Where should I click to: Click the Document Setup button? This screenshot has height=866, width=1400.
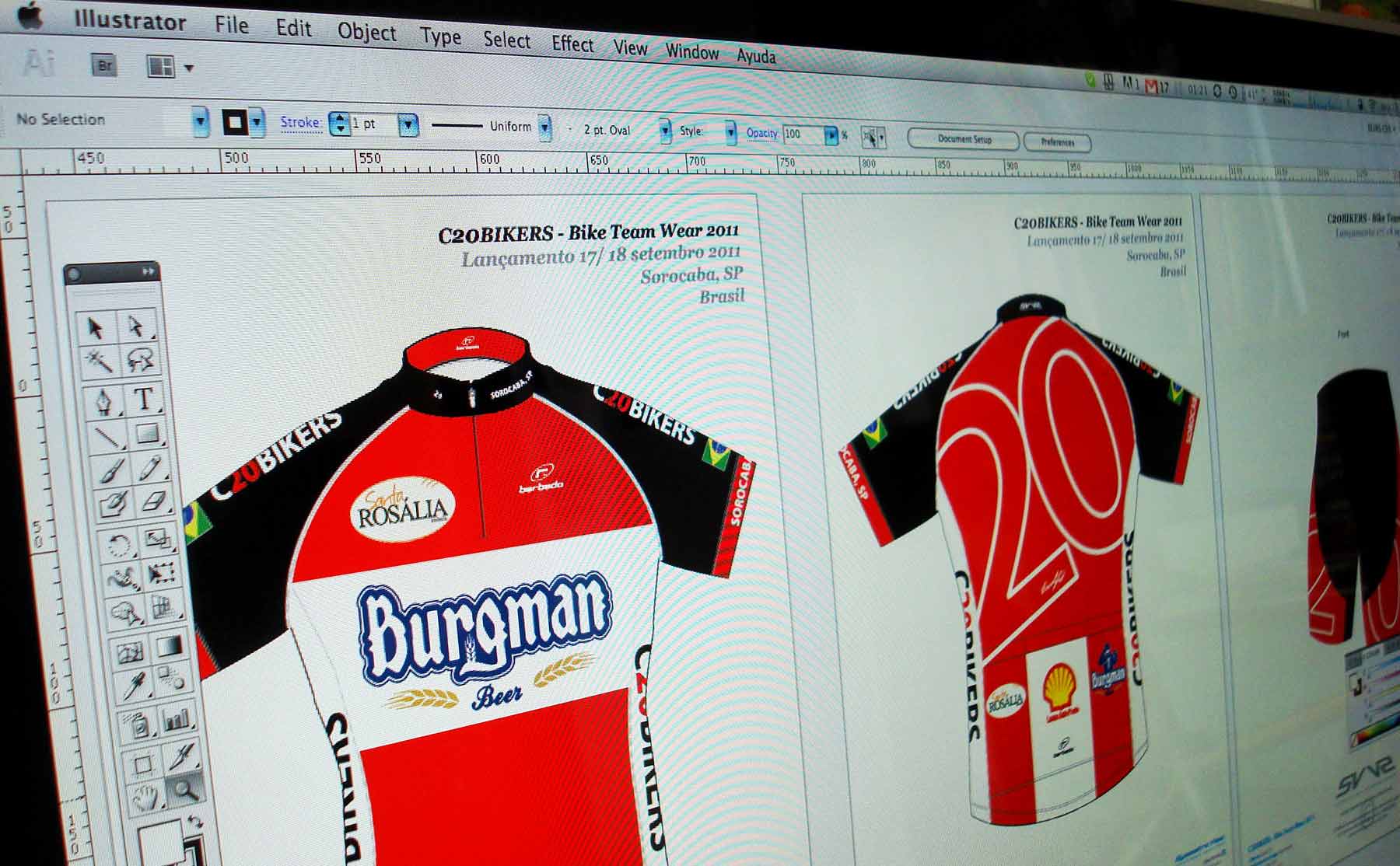click(x=964, y=140)
